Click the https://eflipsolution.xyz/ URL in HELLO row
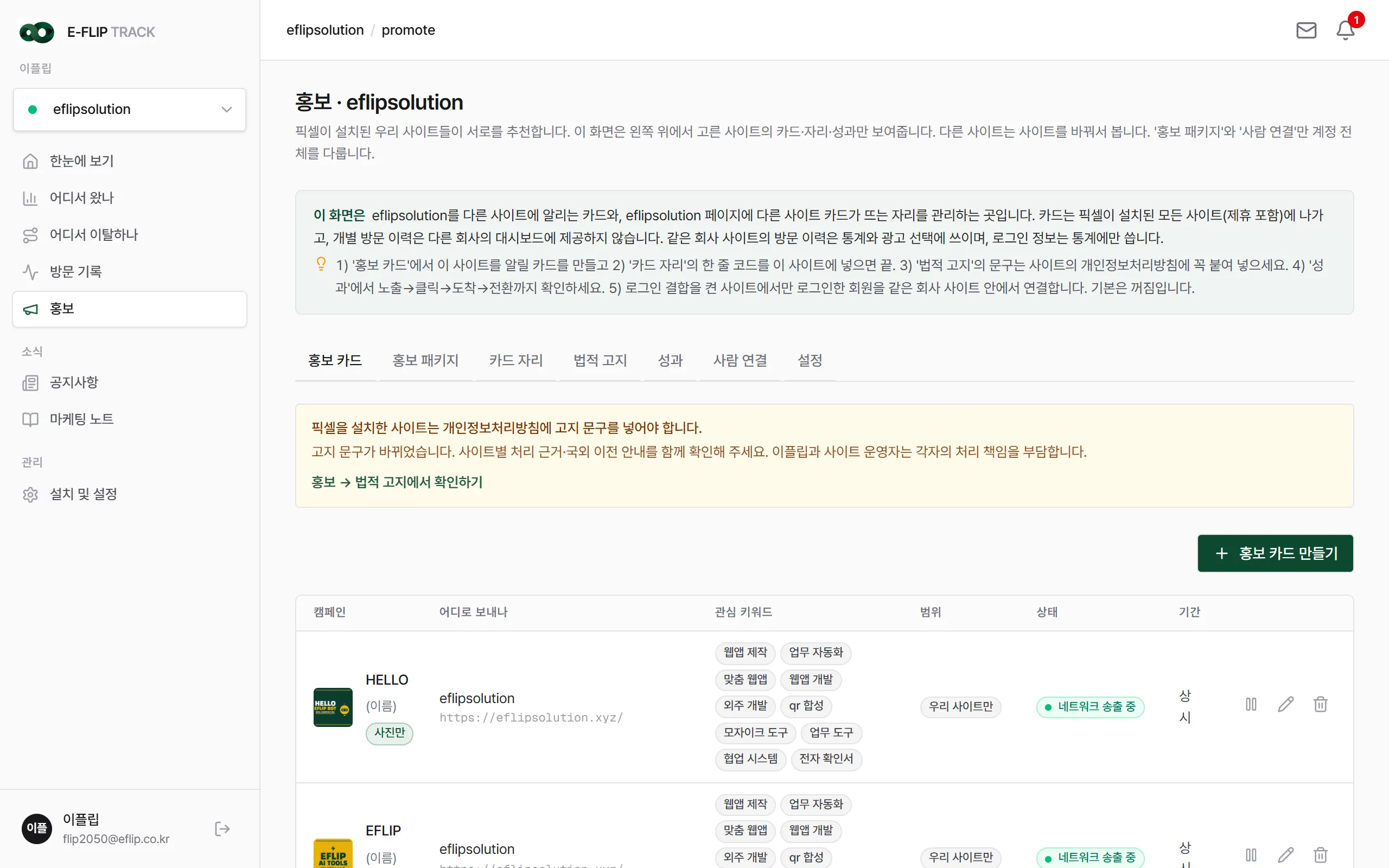 [x=531, y=717]
